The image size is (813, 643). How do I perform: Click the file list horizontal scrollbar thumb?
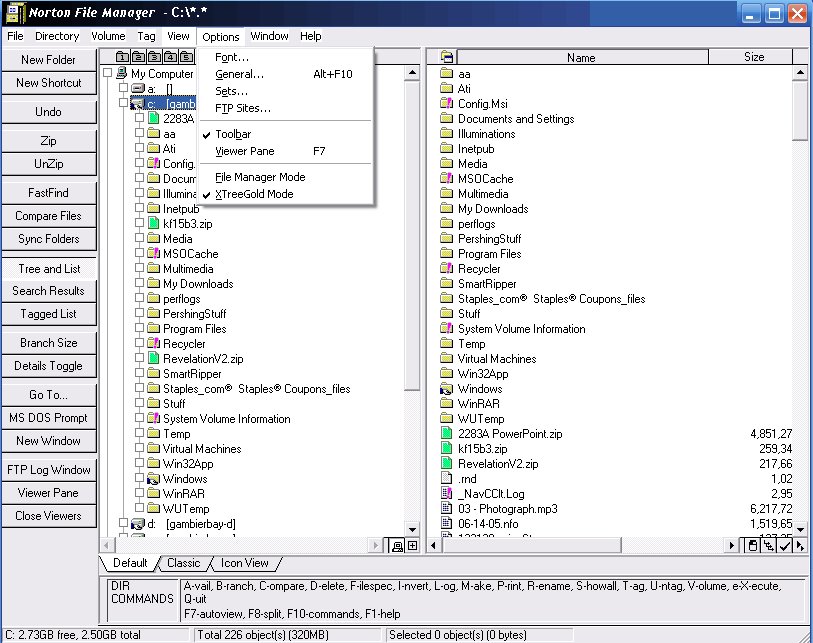531,546
